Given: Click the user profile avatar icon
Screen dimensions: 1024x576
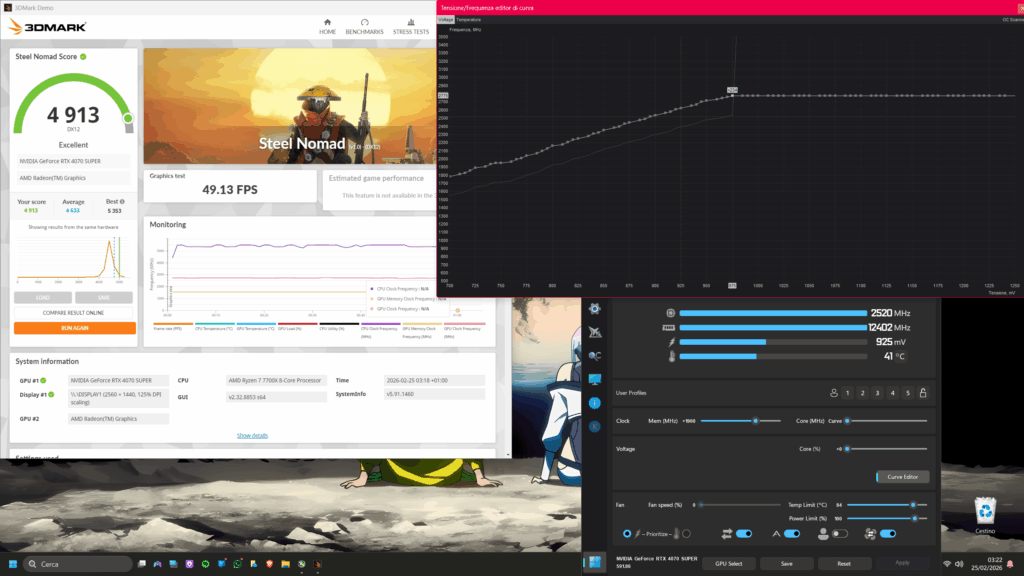Looking at the screenshot, I should (833, 393).
